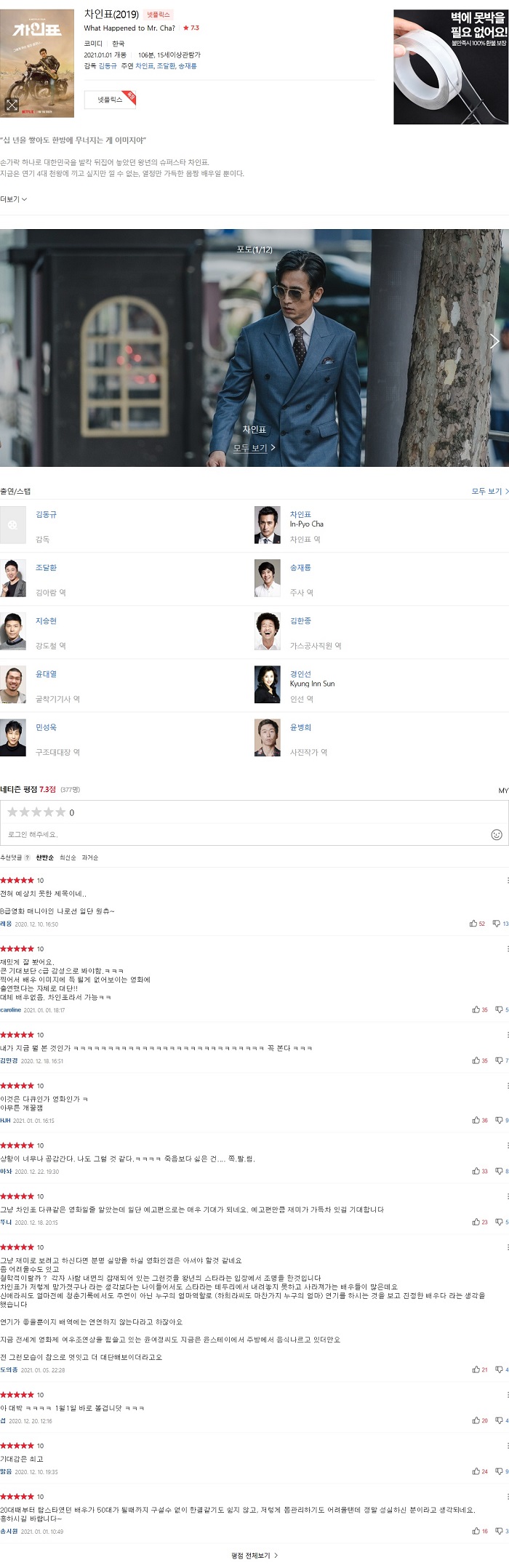Viewport: 509px width, 1568px height.
Task: Open director 김동규 profile link
Action: click(x=46, y=514)
